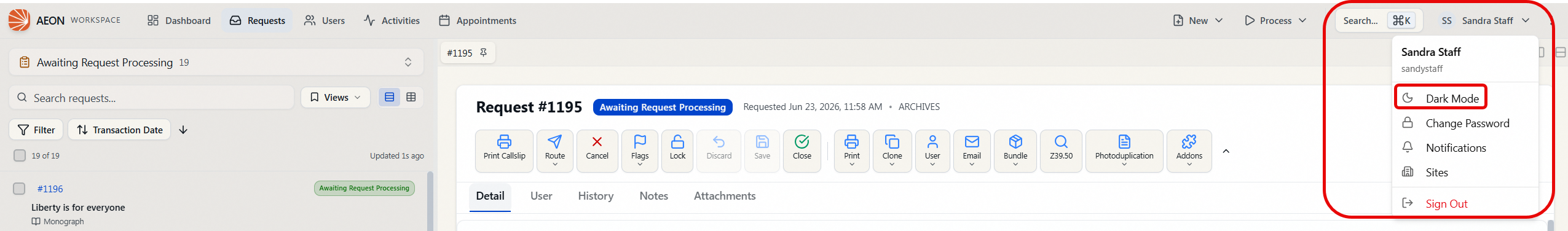
Task: Select the Detail tab
Action: coord(490,196)
